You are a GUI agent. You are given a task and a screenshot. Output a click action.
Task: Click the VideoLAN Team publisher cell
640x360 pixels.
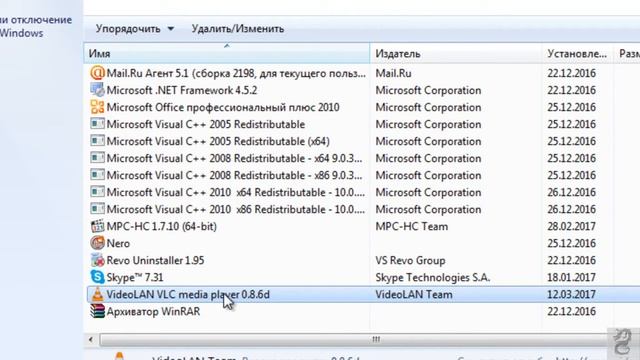(414, 294)
